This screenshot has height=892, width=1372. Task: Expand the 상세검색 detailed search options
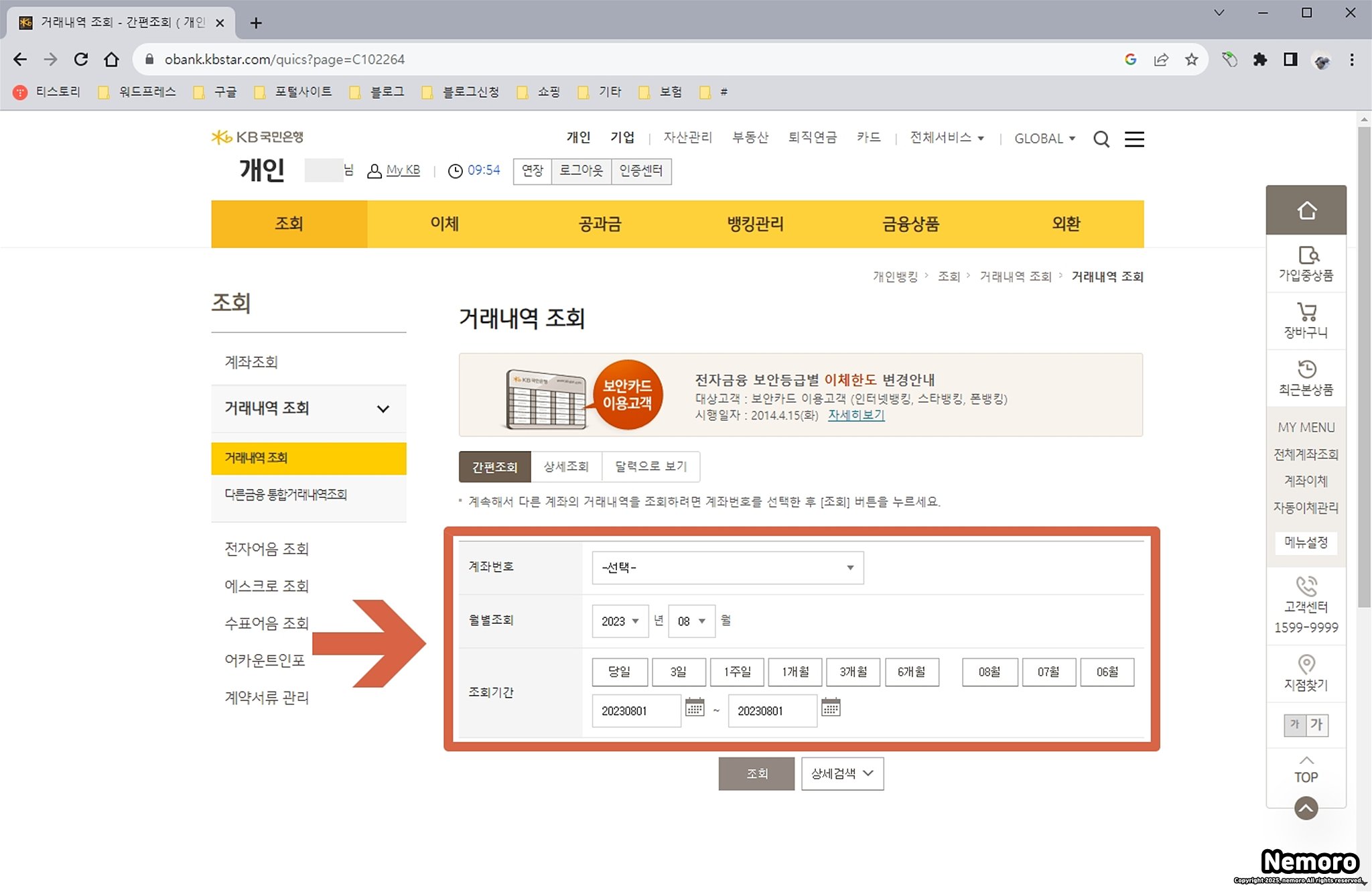pos(842,773)
